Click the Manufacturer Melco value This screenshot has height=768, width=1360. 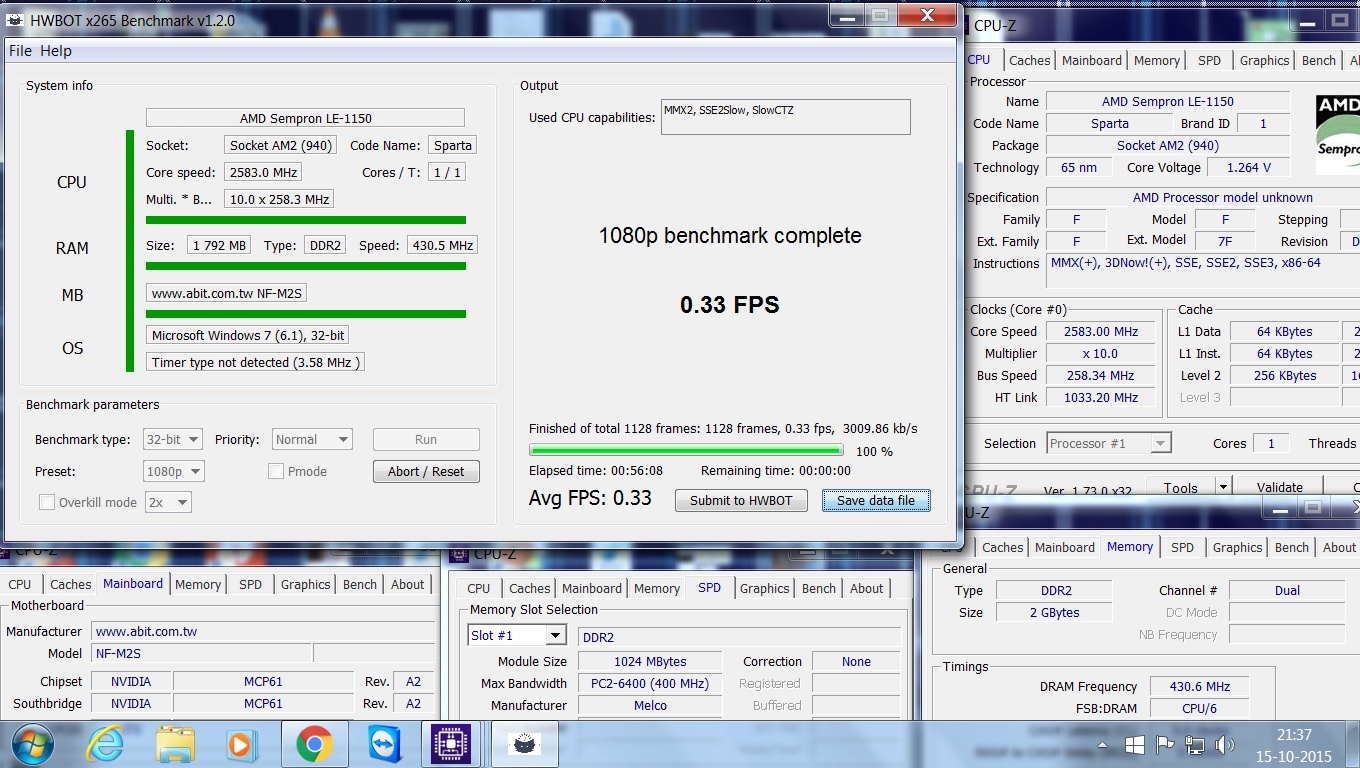tap(650, 705)
